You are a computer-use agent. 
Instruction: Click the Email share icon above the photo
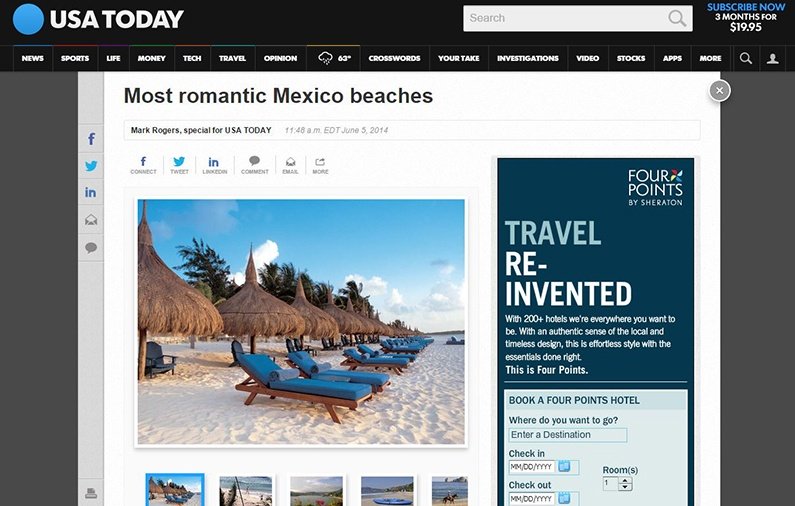point(290,164)
